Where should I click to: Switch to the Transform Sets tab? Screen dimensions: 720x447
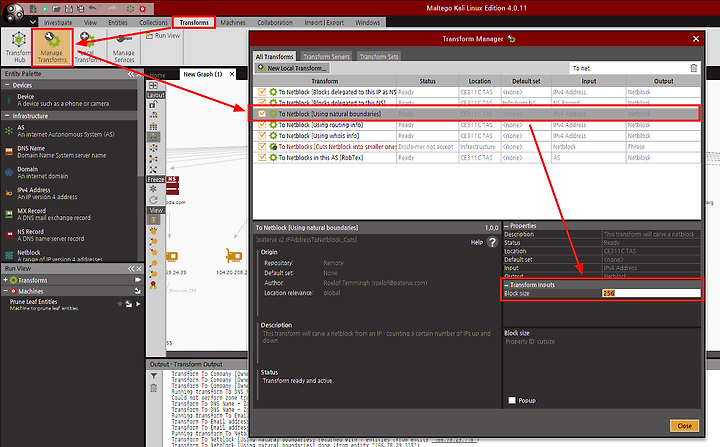point(379,57)
